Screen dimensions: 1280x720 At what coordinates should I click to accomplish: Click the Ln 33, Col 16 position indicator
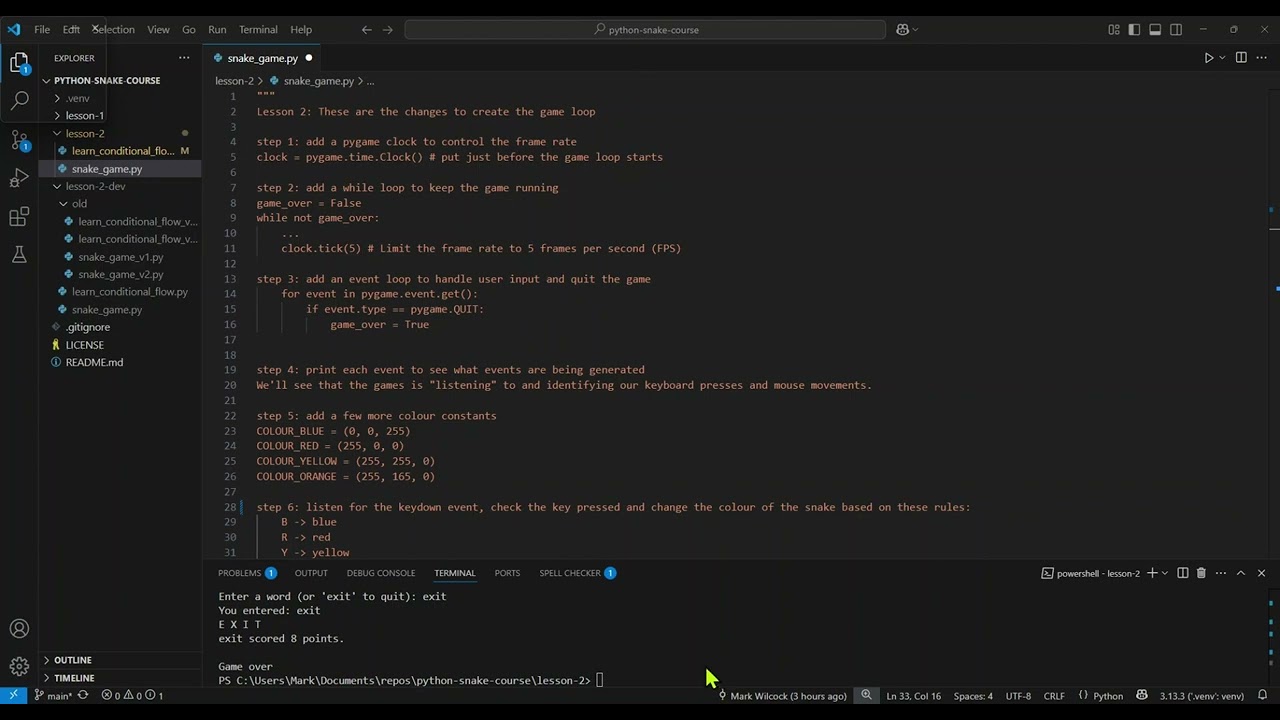coord(913,696)
